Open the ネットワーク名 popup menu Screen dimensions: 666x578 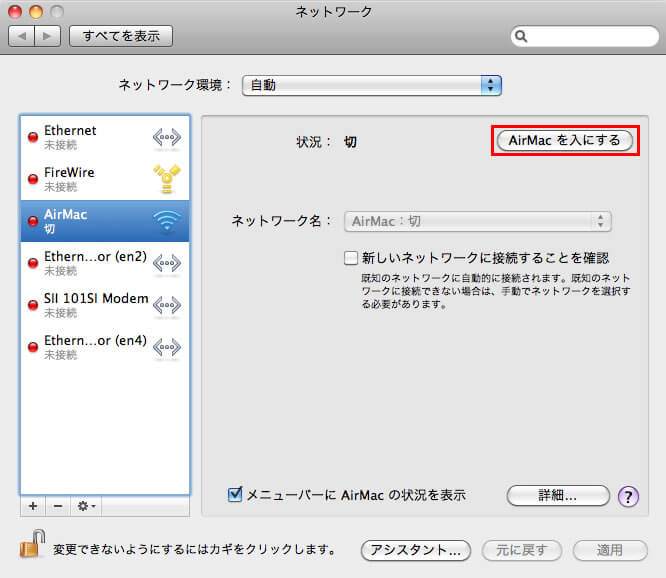tap(478, 221)
